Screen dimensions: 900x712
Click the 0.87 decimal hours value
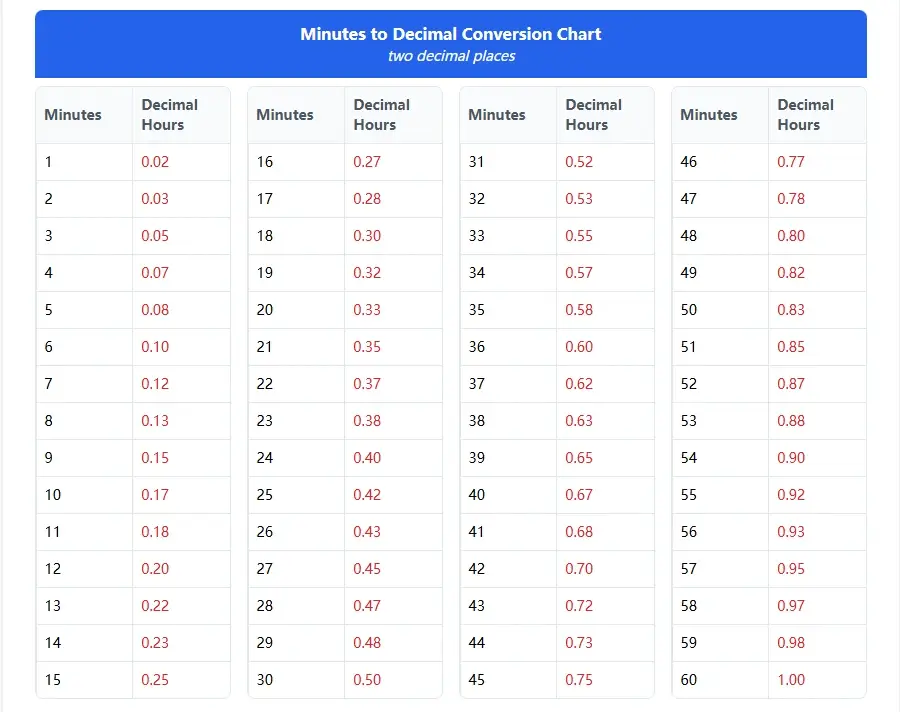pyautogui.click(x=791, y=384)
